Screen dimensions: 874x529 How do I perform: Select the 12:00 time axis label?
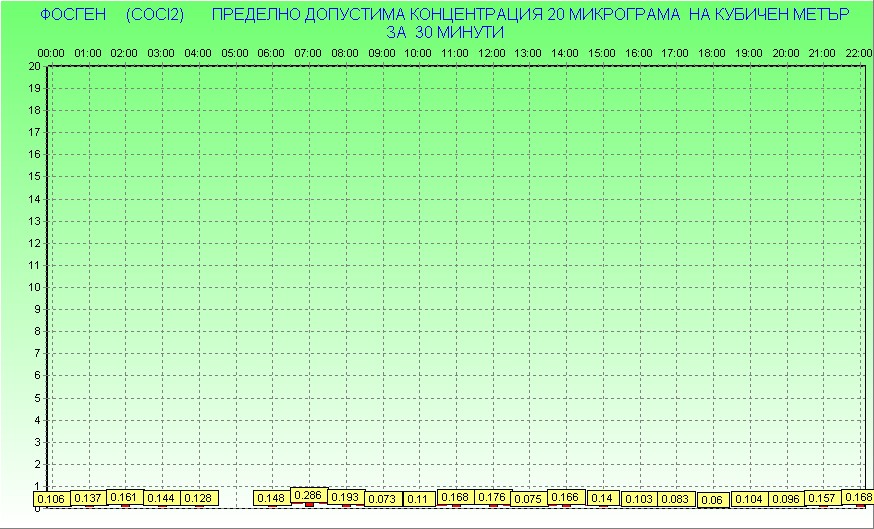(x=492, y=52)
